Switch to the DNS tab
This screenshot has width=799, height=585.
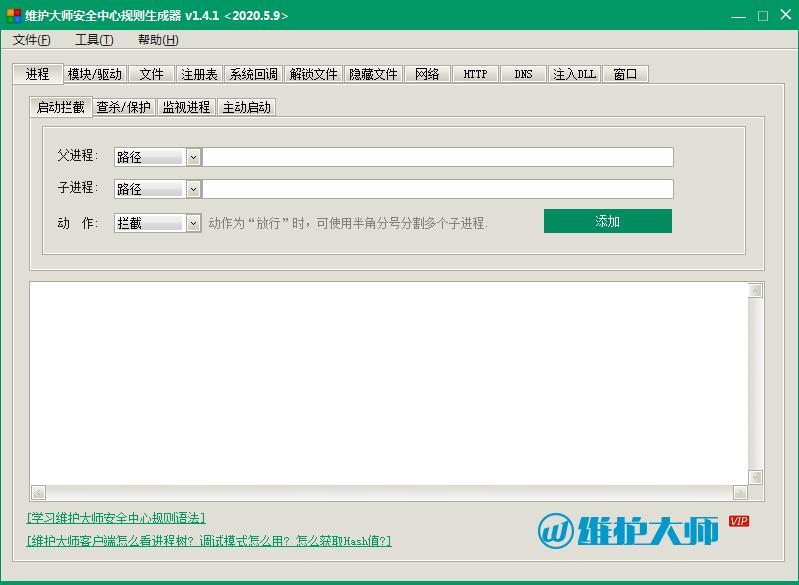523,74
